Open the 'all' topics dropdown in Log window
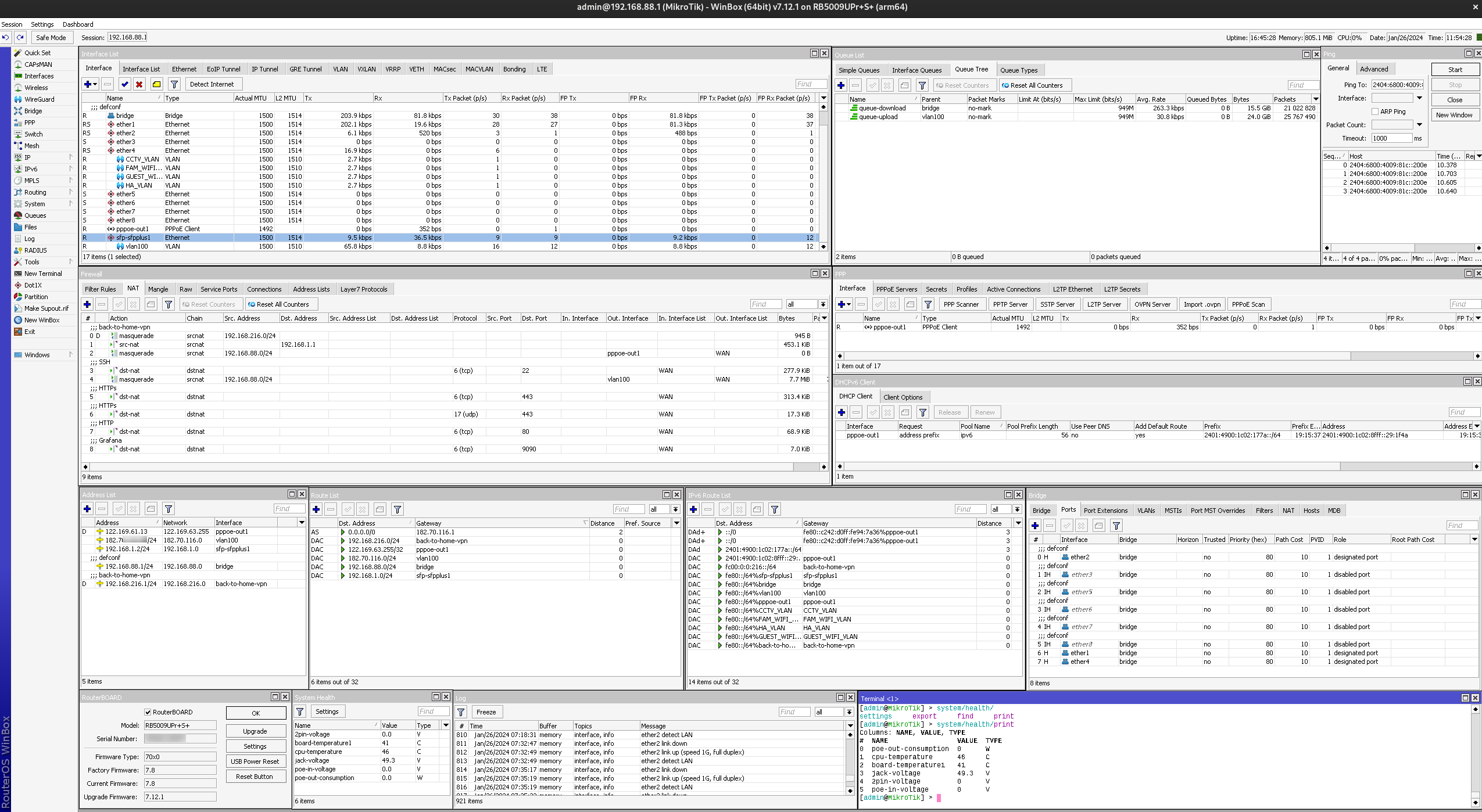The height and width of the screenshot is (812, 1482). 849,712
